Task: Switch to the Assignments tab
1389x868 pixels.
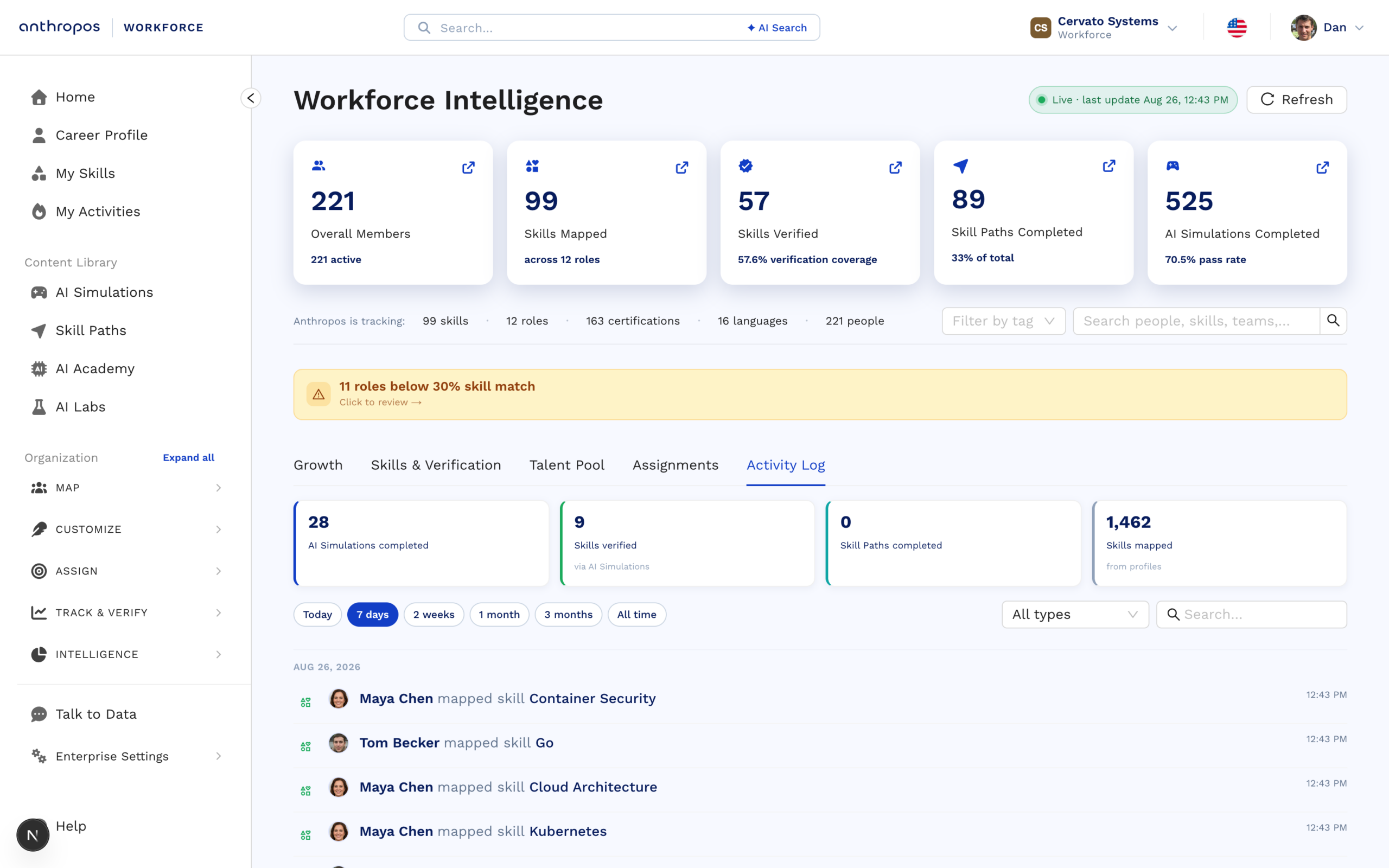Action: click(675, 465)
